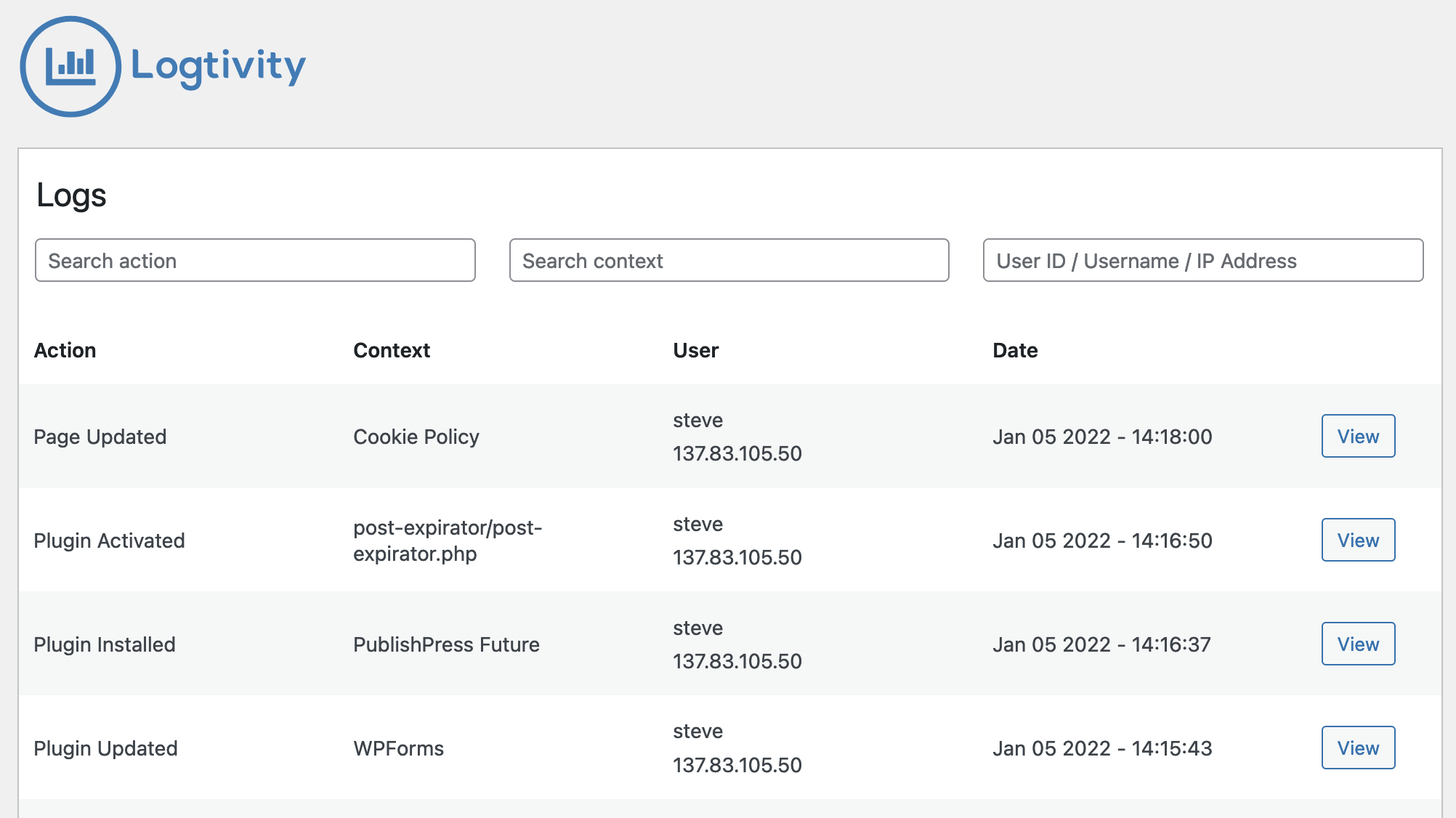The image size is (1456, 818).
Task: Click the View button for Plugin Updated entry
Action: pyautogui.click(x=1357, y=748)
